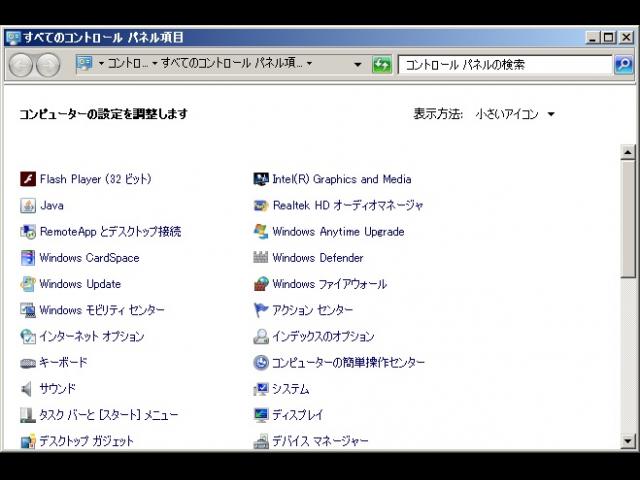Expand the 小さいアイコン view dropdown
Screen dimensions: 640x480
(551, 114)
